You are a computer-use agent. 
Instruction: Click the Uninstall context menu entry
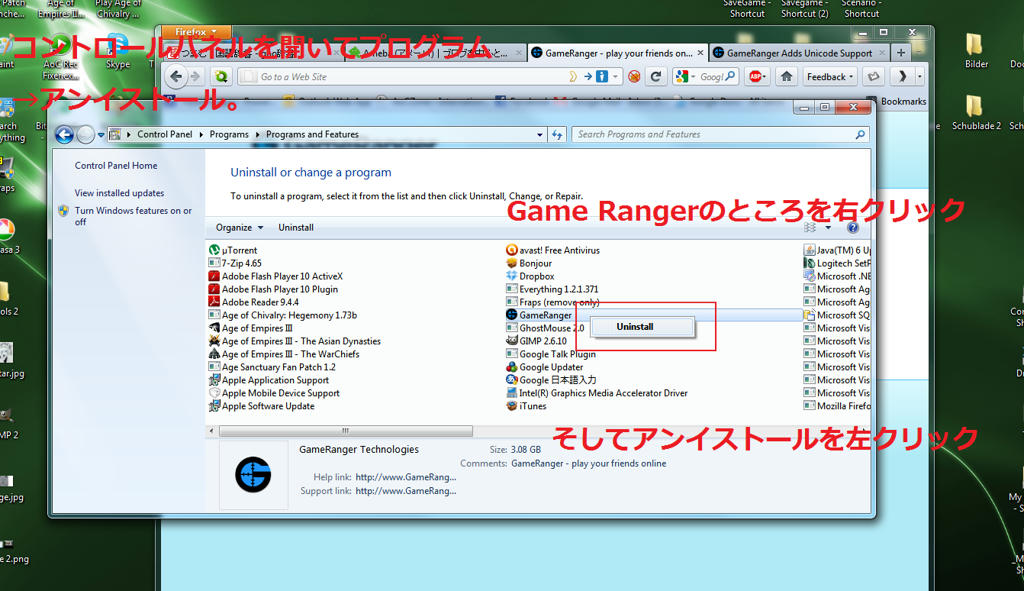pos(635,327)
